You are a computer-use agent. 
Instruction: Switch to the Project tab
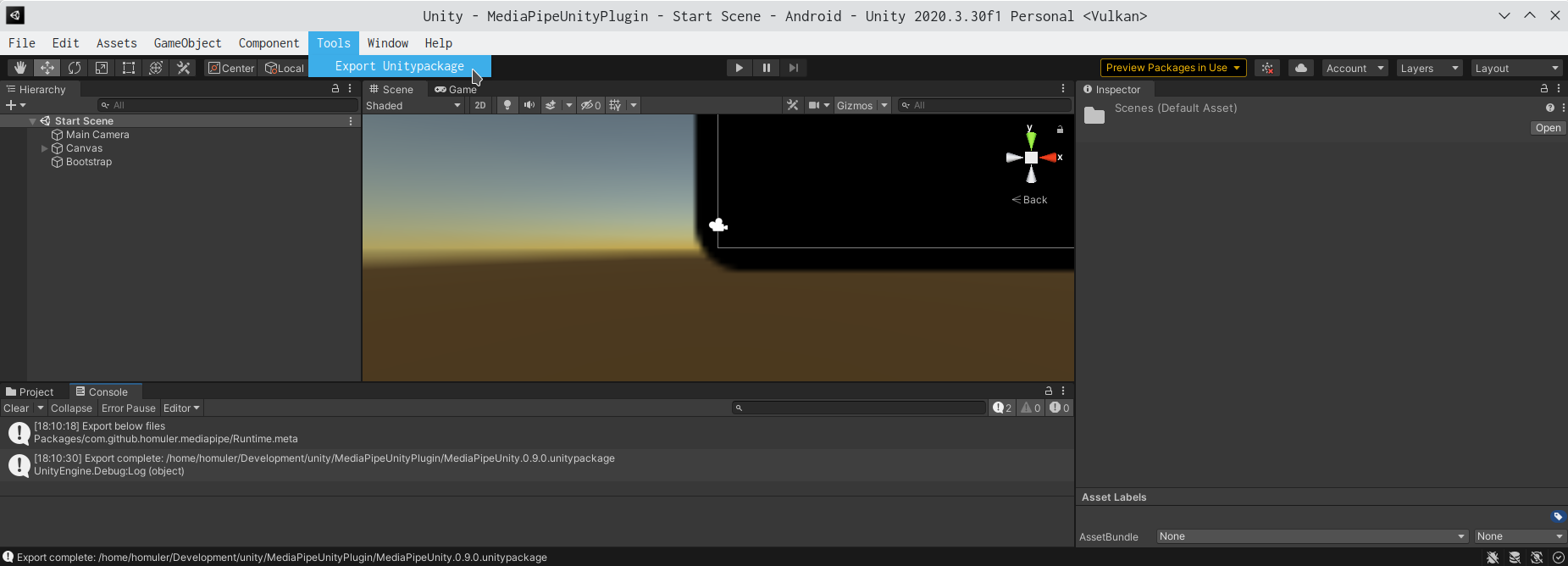(30, 391)
